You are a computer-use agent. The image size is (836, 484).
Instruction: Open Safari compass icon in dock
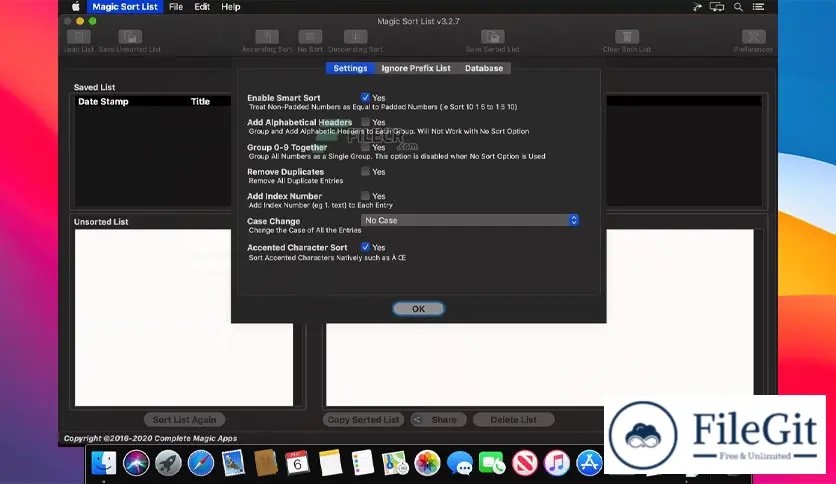(200, 463)
